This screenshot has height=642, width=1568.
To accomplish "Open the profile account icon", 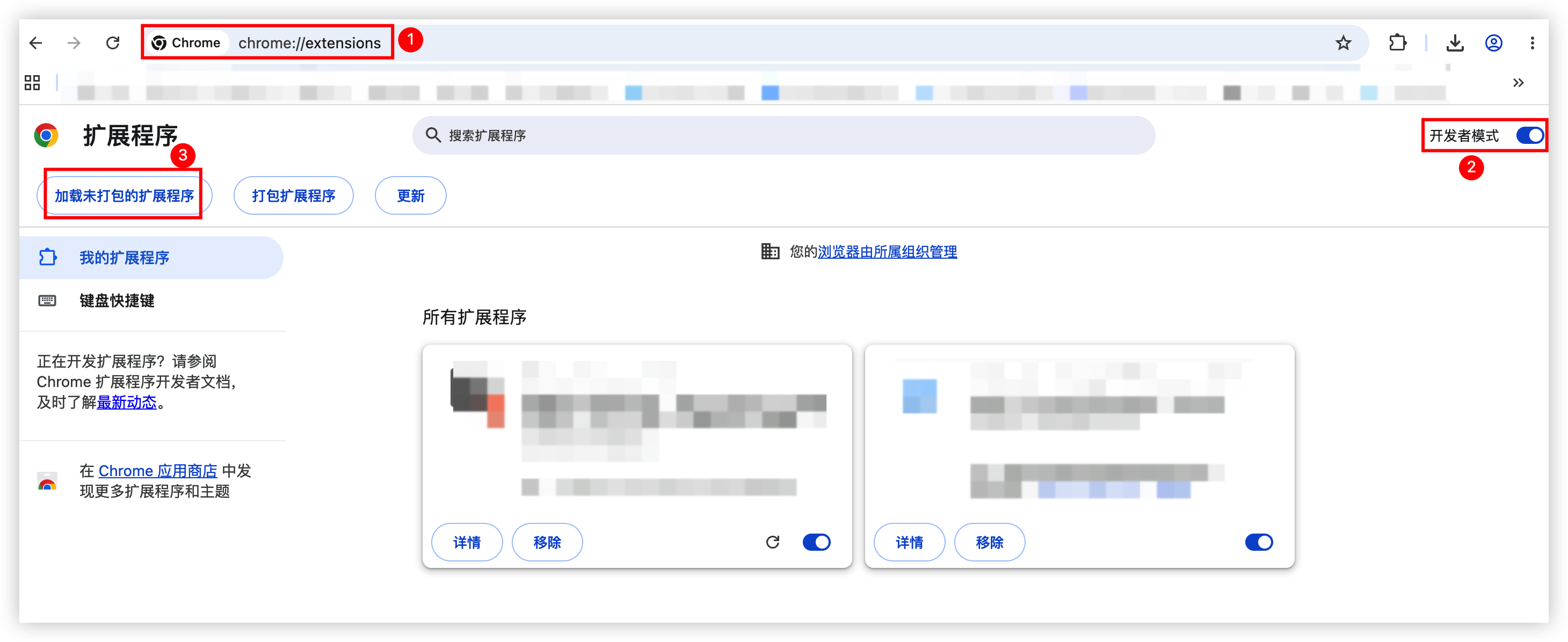I will (1494, 43).
